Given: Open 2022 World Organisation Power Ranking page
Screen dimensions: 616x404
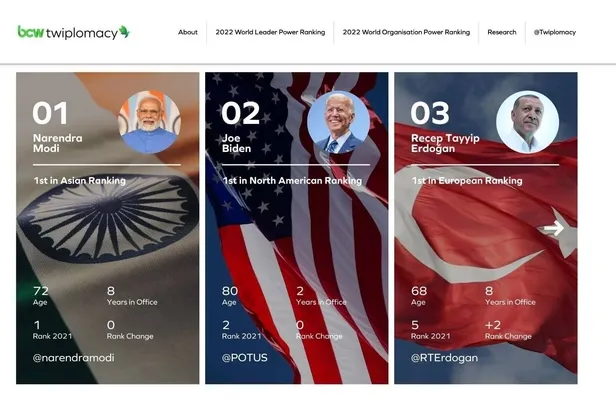Looking at the screenshot, I should (406, 32).
